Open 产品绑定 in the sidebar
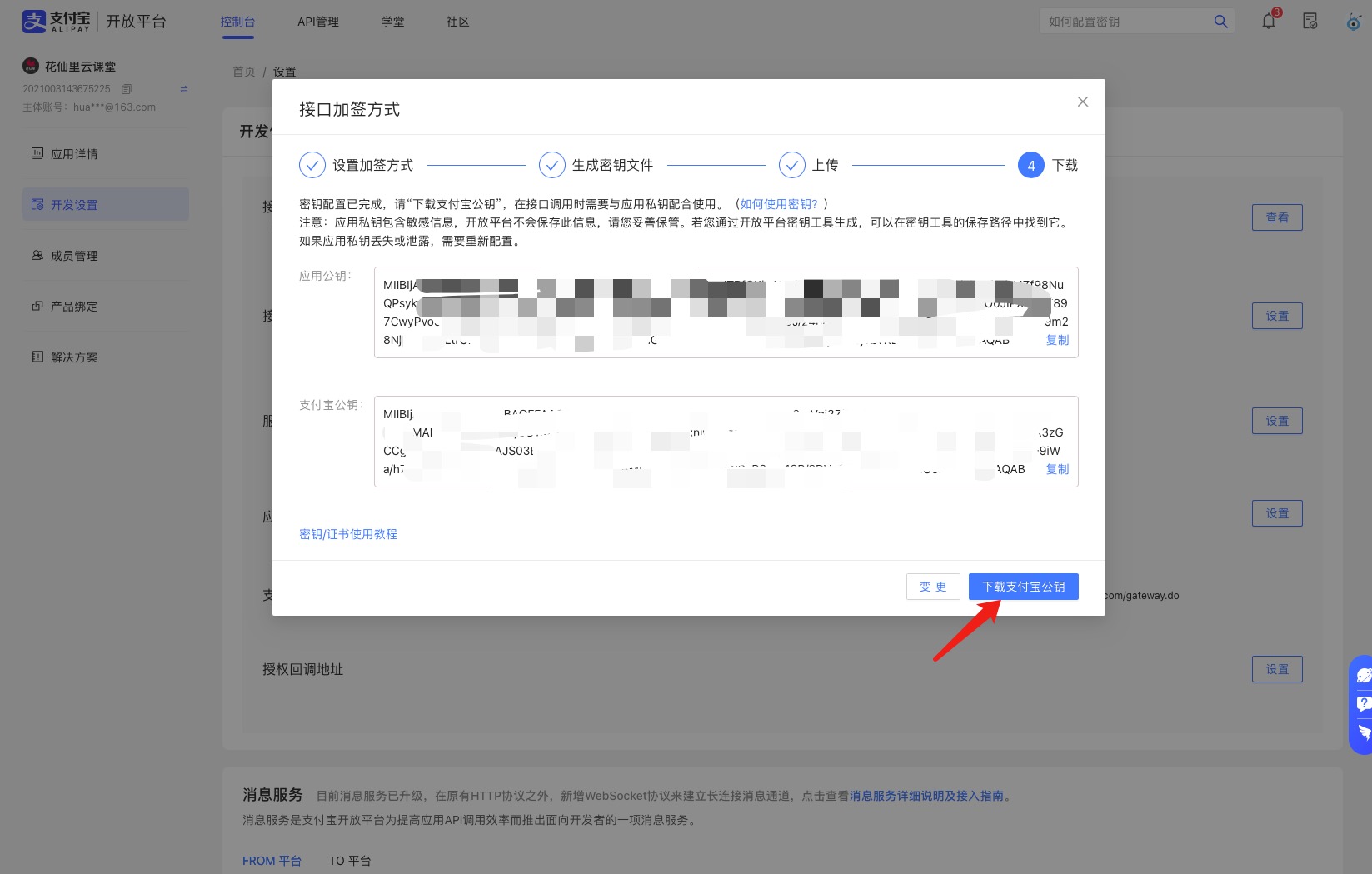 tap(106, 306)
